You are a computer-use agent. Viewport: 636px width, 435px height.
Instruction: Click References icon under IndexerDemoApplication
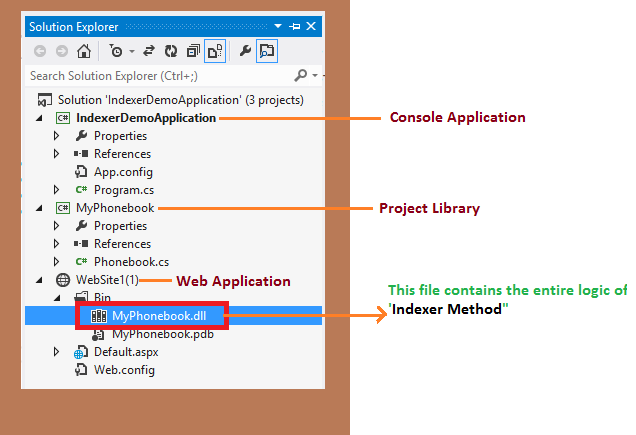pos(81,154)
